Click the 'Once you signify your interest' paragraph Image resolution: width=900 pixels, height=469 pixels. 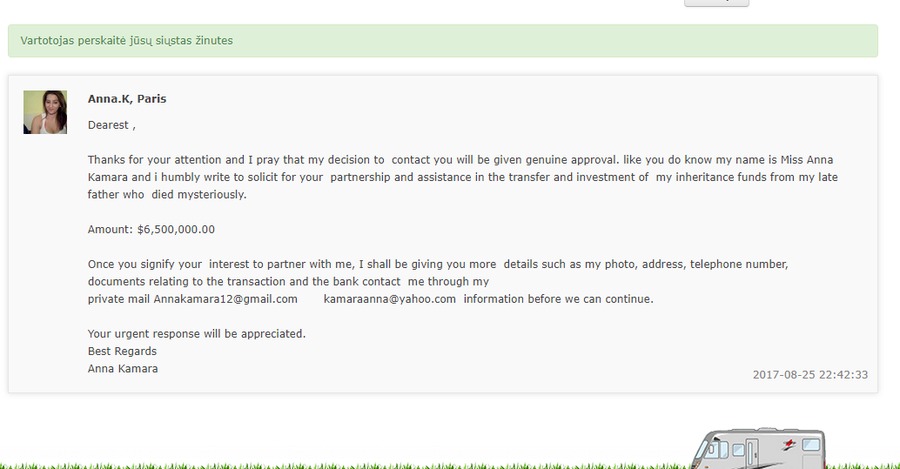pos(438,281)
